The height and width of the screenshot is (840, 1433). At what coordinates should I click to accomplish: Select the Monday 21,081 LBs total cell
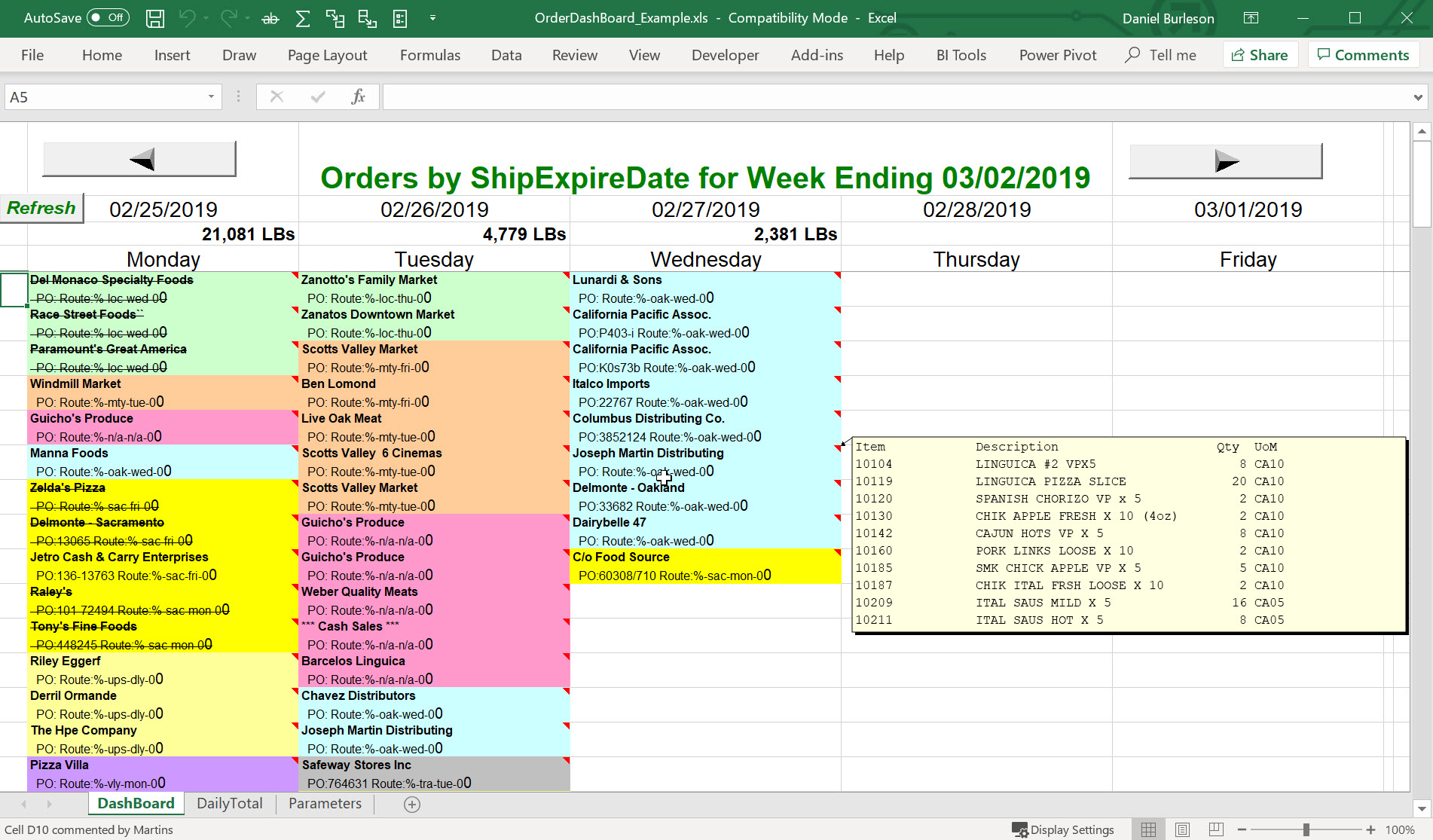163,234
